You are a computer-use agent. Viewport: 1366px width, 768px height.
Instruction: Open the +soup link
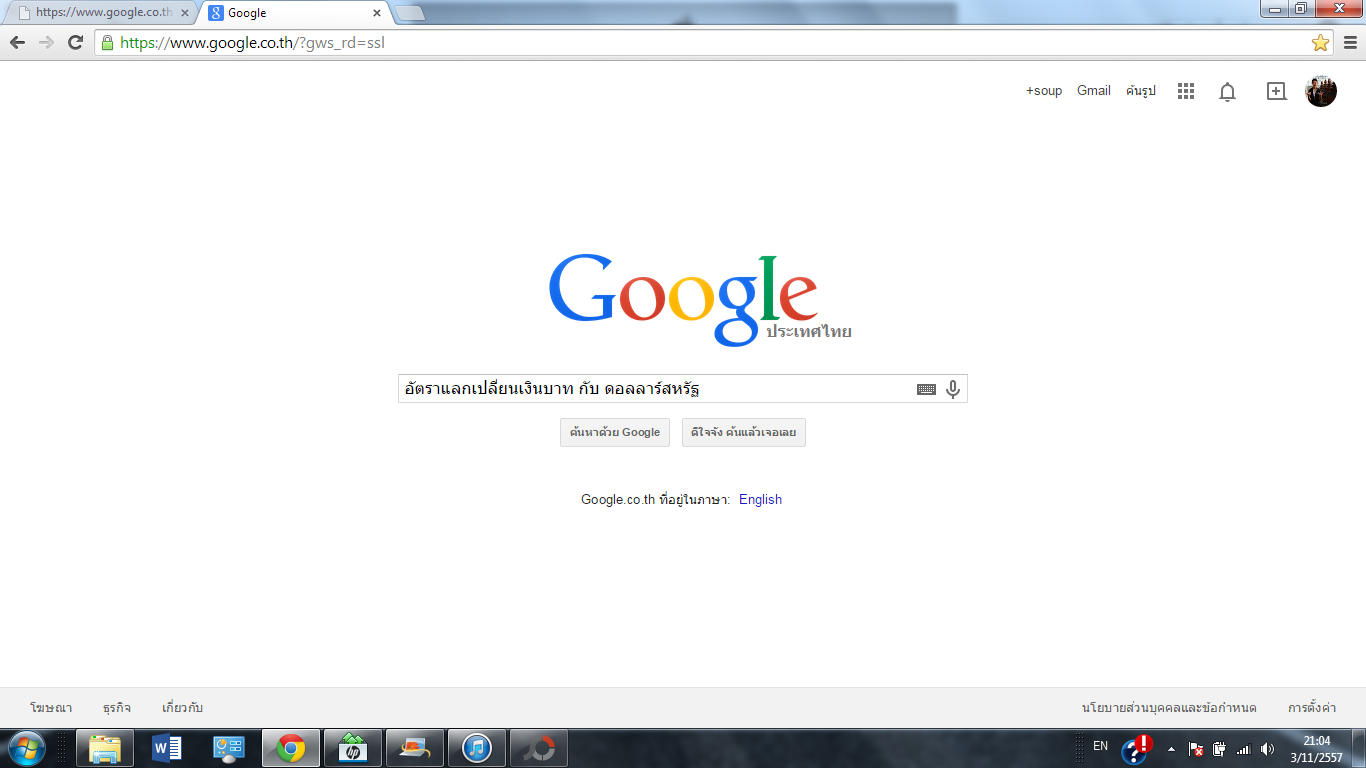[1044, 91]
